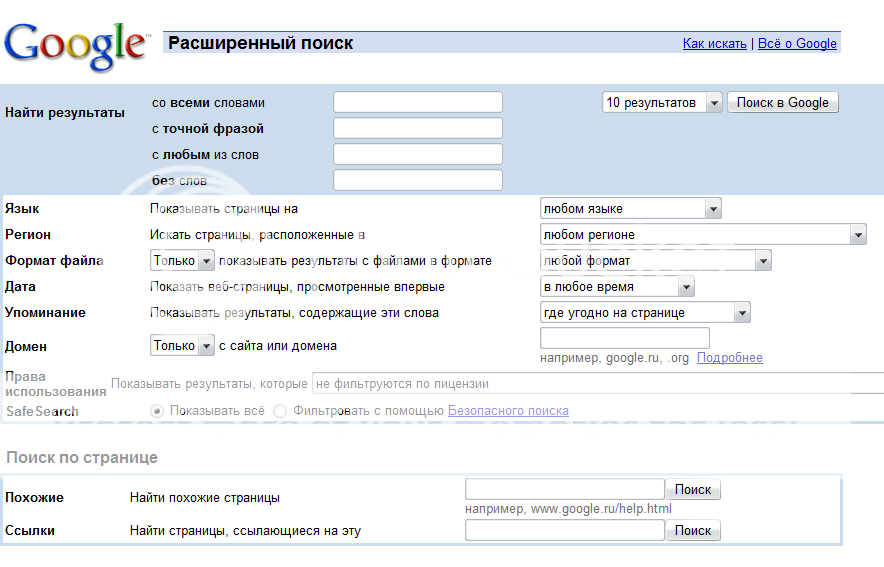Open the 'любом регионе' region dropdown
The image size is (884, 567).
pyautogui.click(x=702, y=235)
